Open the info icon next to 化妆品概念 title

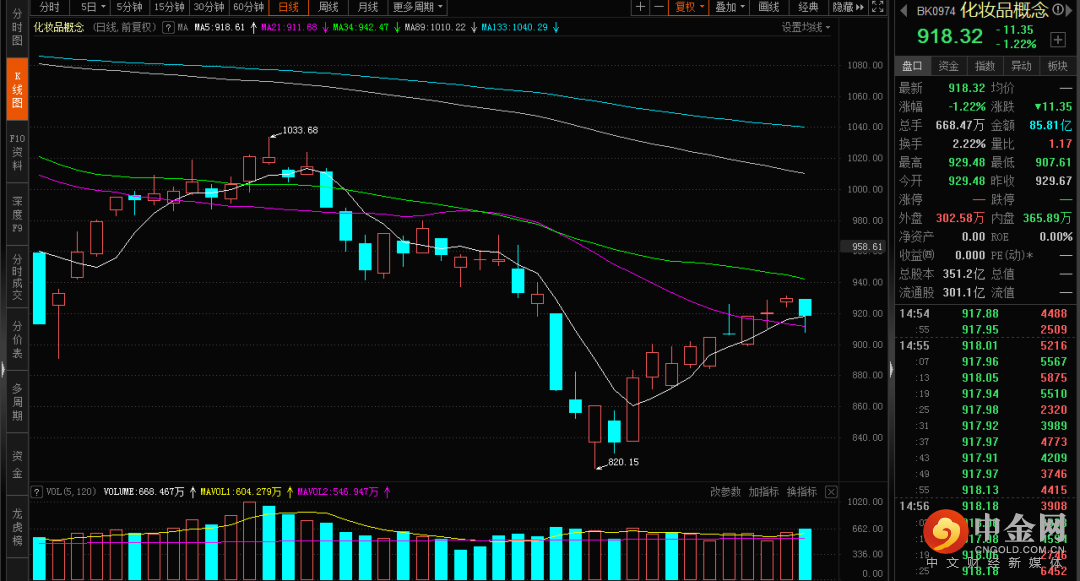1058,10
